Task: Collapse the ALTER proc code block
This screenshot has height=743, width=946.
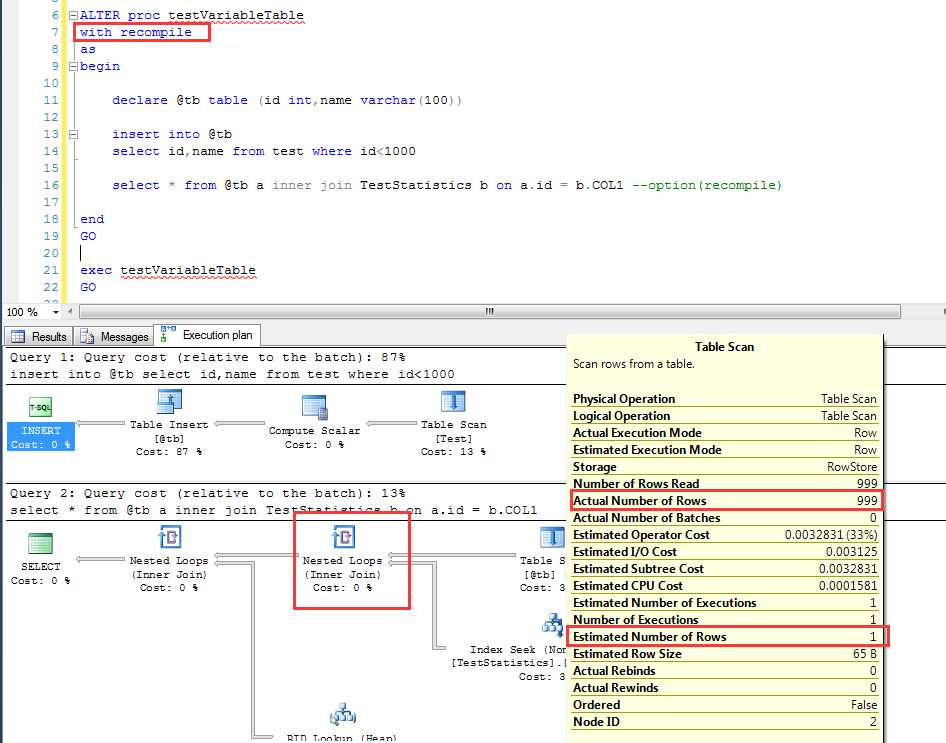Action: tap(73, 16)
